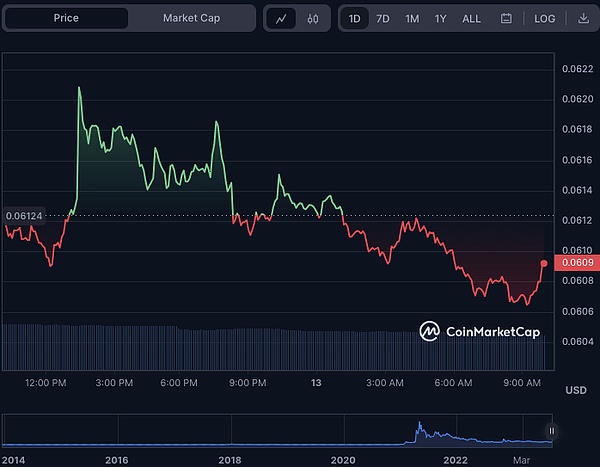The height and width of the screenshot is (467, 600).
Task: Toggle LOG scale on chart
Action: [x=545, y=18]
